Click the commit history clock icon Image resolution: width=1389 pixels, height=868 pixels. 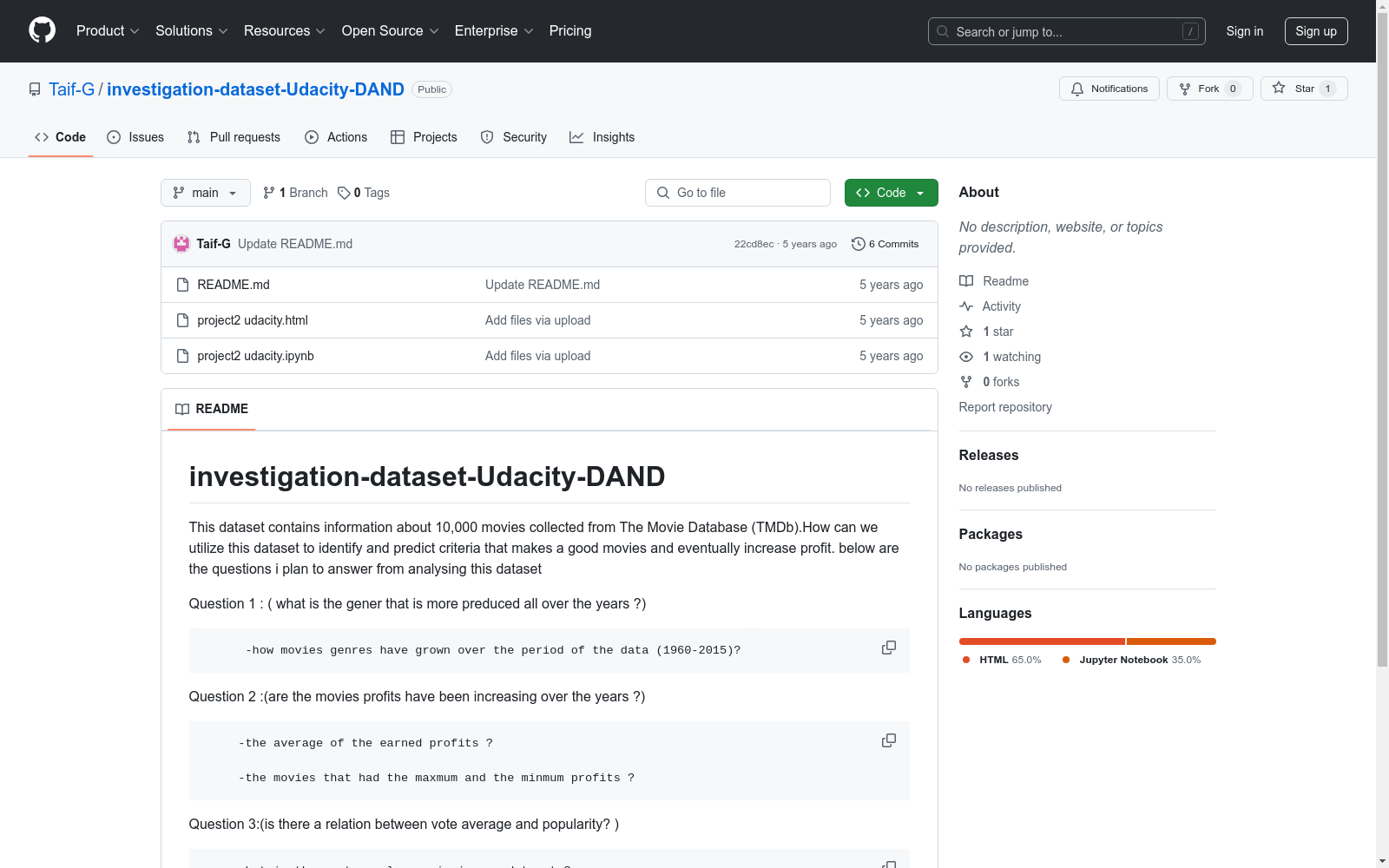[859, 244]
